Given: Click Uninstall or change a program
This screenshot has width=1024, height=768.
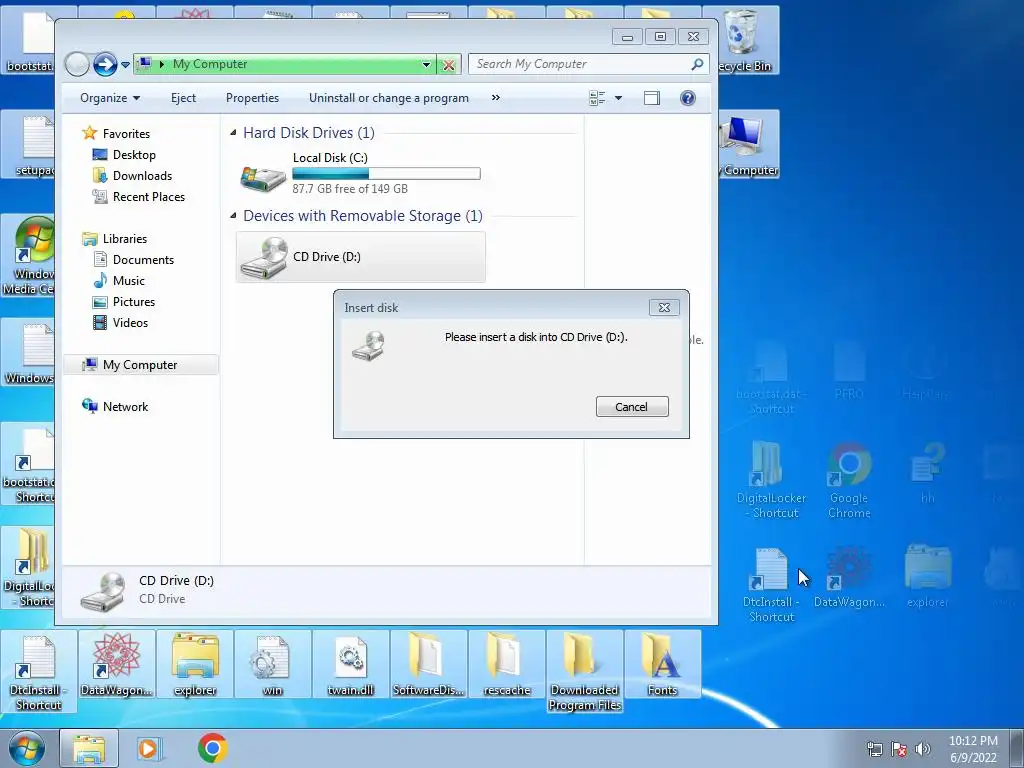Looking at the screenshot, I should coord(389,98).
